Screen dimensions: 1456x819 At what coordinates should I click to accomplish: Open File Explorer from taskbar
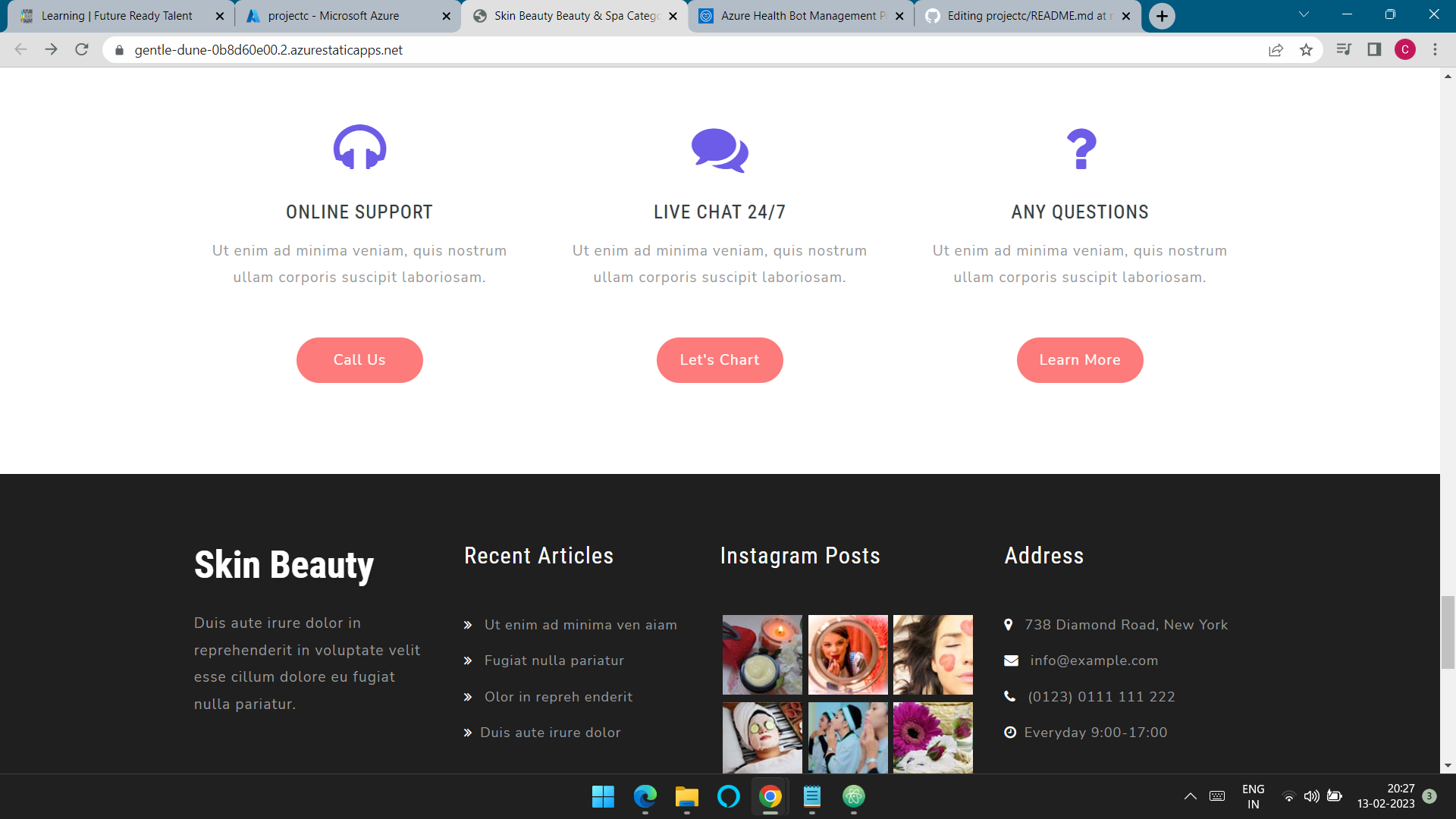686,796
